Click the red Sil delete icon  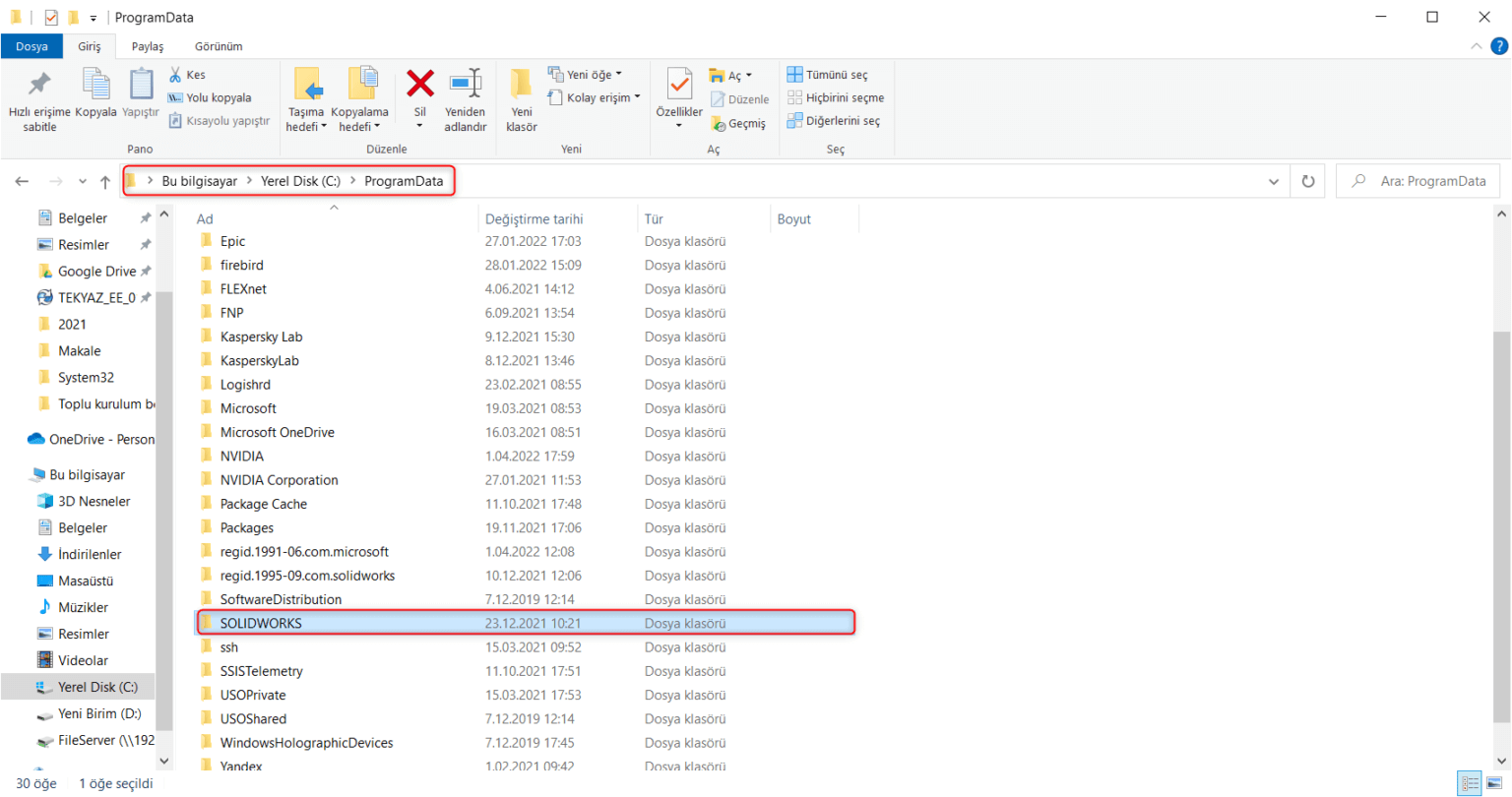[420, 85]
